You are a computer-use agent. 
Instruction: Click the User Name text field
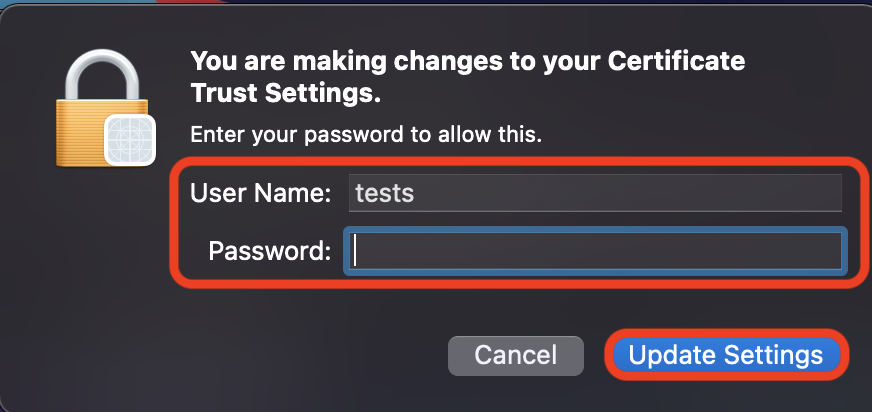594,193
